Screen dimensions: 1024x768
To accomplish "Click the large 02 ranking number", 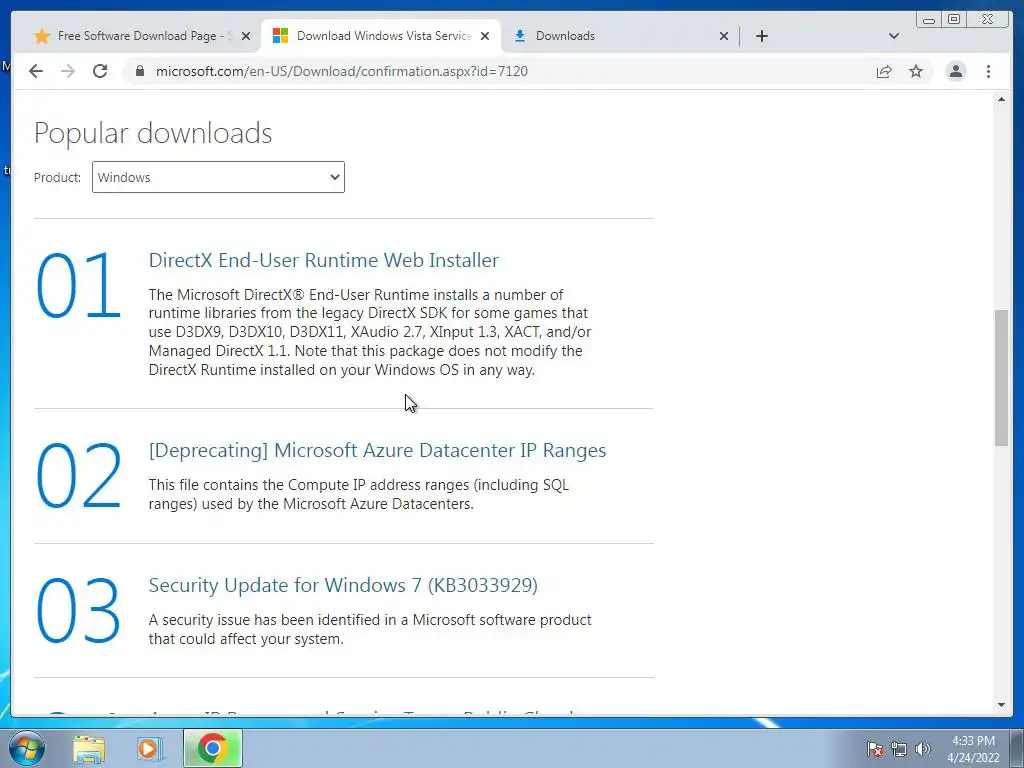I will point(78,475).
